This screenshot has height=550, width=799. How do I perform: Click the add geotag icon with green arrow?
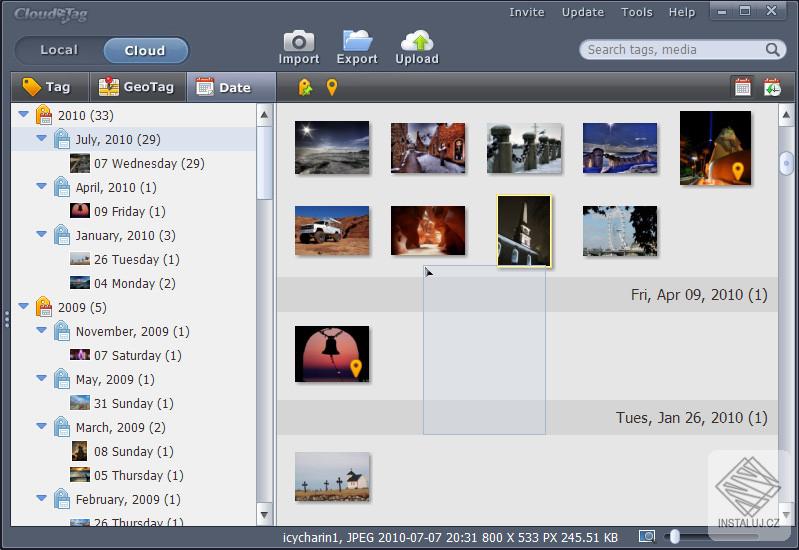[x=305, y=87]
